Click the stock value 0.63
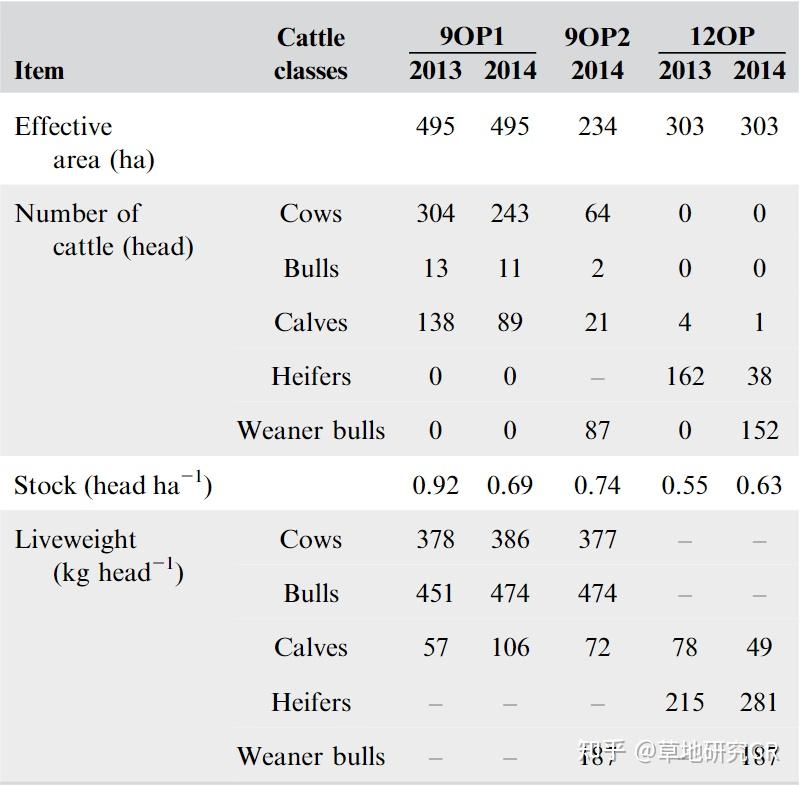This screenshot has height=785, width=800. [x=759, y=486]
